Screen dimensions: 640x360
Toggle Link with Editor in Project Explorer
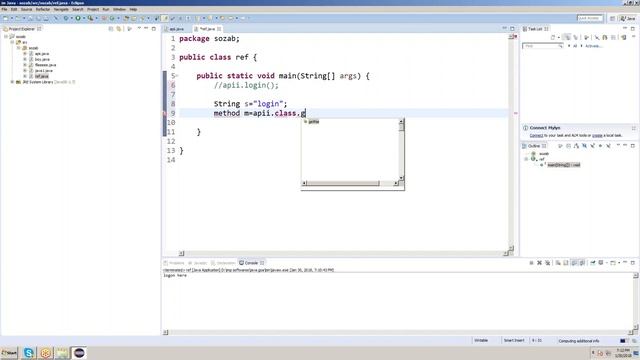pyautogui.click(x=119, y=29)
